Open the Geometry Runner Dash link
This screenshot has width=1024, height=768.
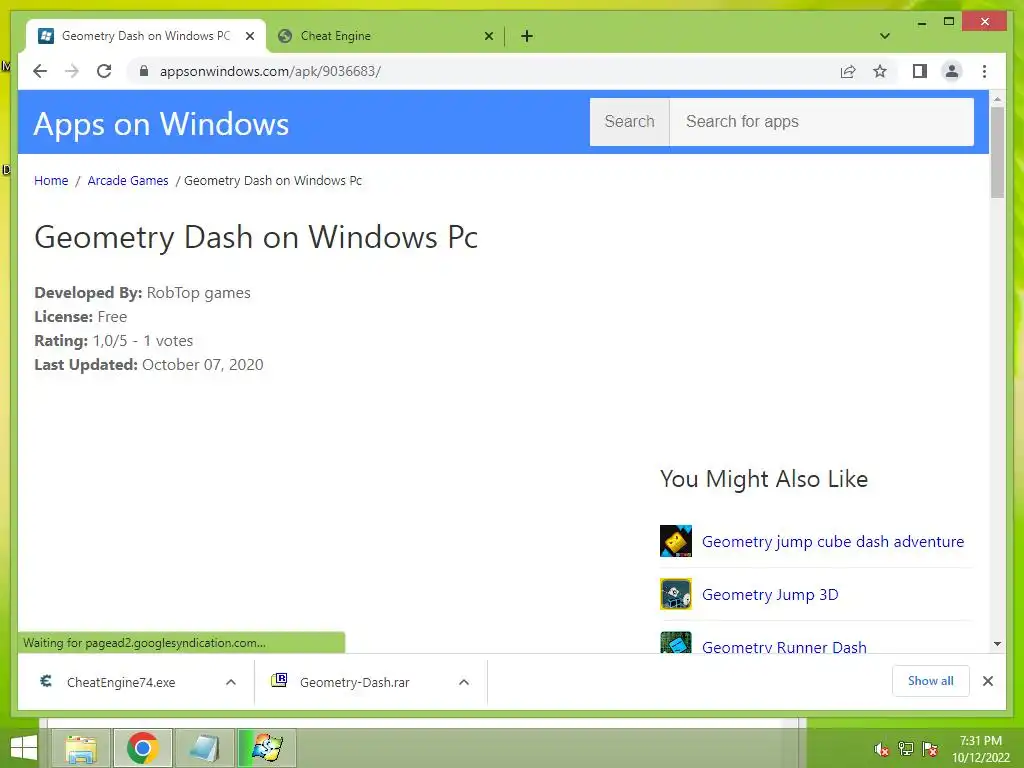[x=784, y=647]
